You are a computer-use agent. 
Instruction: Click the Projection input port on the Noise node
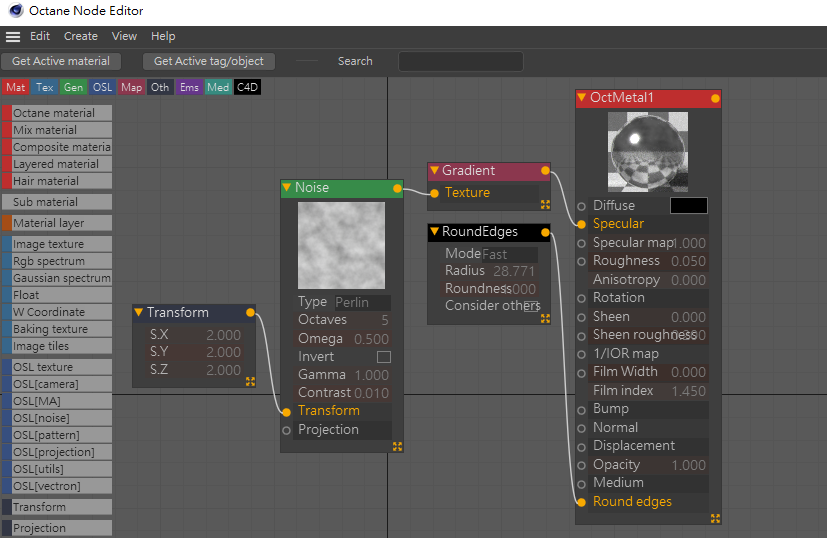click(286, 430)
